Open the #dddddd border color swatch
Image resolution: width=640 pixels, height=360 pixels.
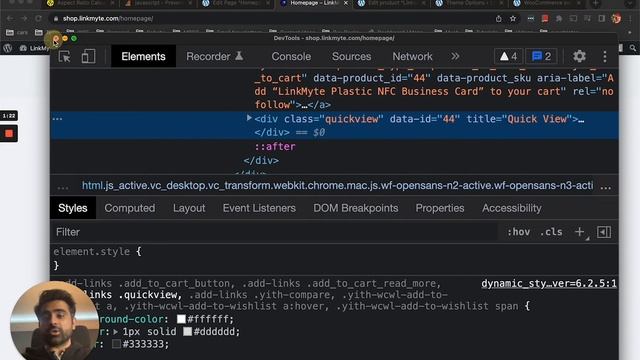coord(187,331)
